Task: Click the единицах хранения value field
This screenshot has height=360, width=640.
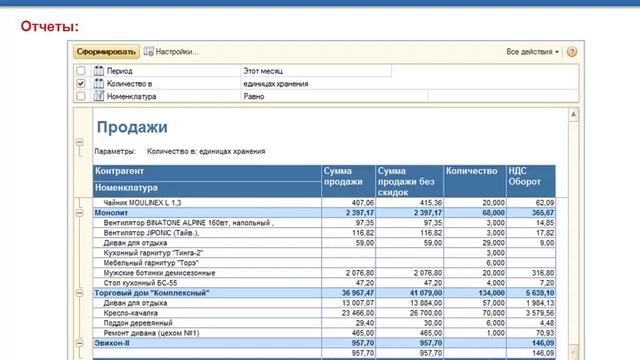Action: [409, 83]
